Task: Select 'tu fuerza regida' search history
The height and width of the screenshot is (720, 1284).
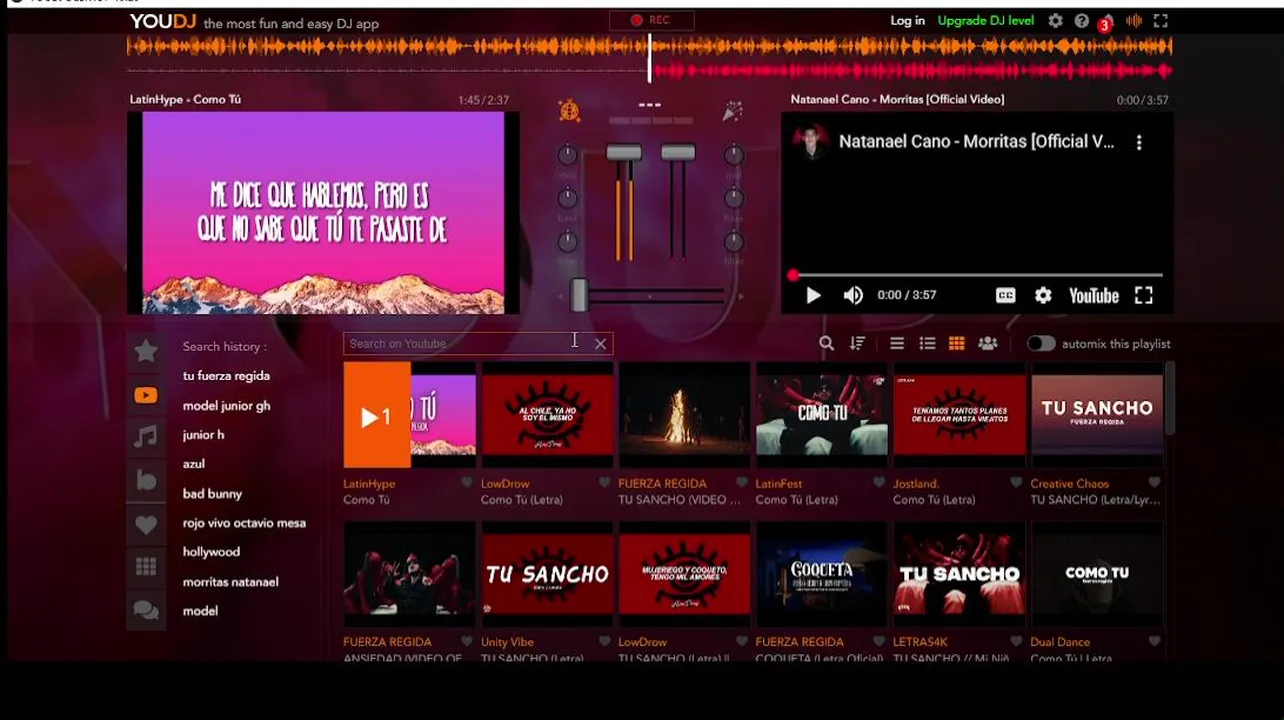Action: pyautogui.click(x=226, y=376)
